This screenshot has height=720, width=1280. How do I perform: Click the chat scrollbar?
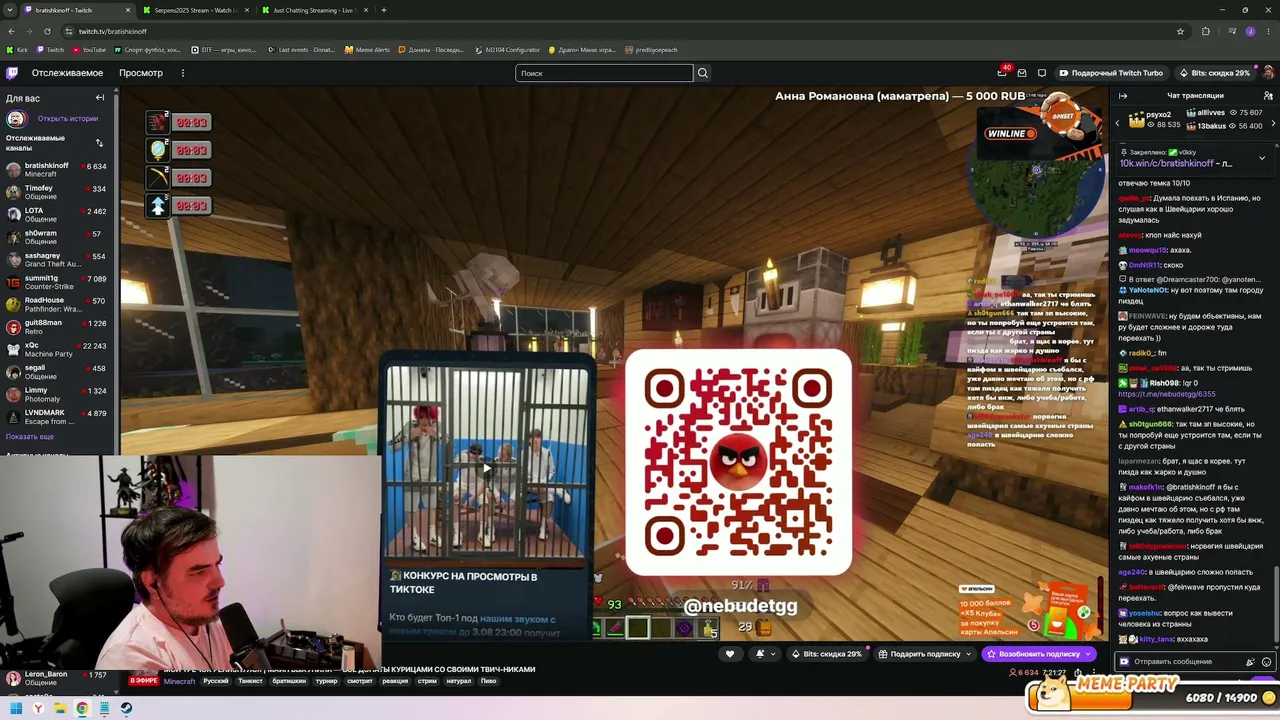pos(1276,605)
